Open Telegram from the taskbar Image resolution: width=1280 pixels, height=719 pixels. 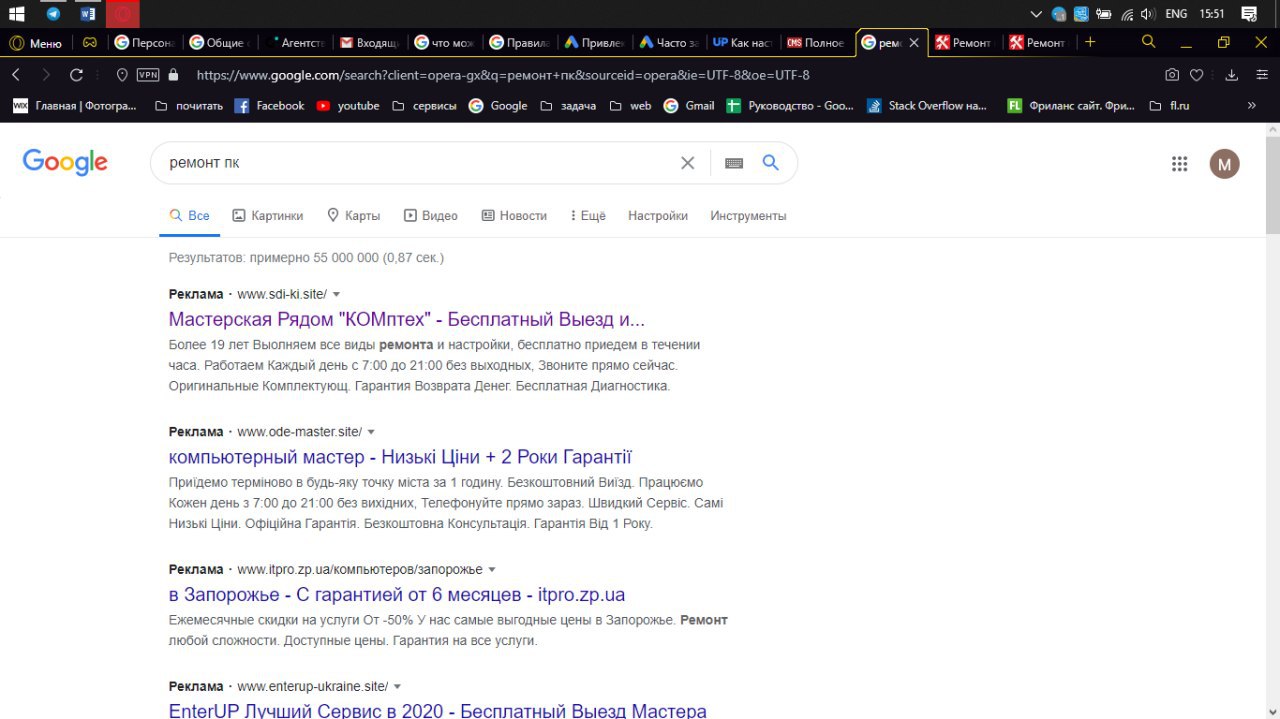53,14
